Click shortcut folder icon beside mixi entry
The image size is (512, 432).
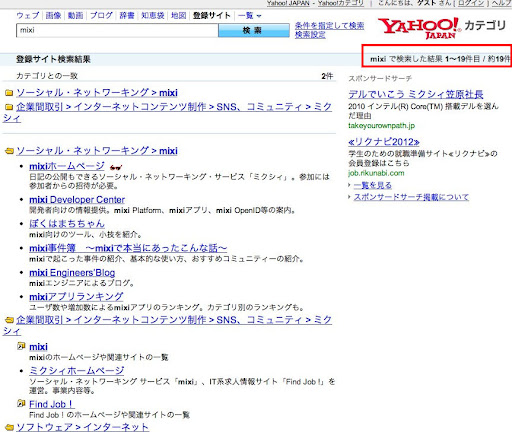pyautogui.click(x=21, y=346)
